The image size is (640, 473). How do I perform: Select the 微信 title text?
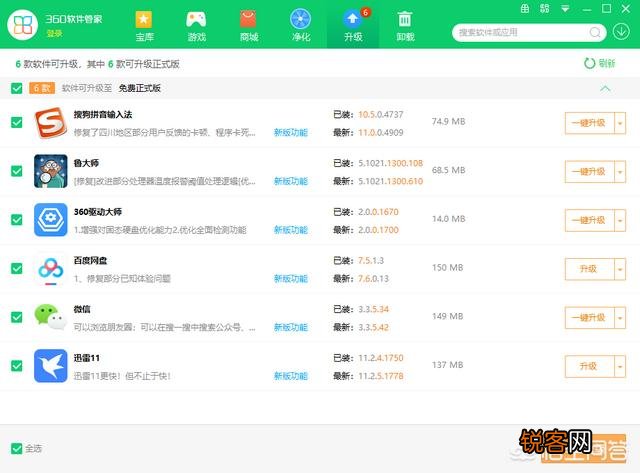[82, 309]
